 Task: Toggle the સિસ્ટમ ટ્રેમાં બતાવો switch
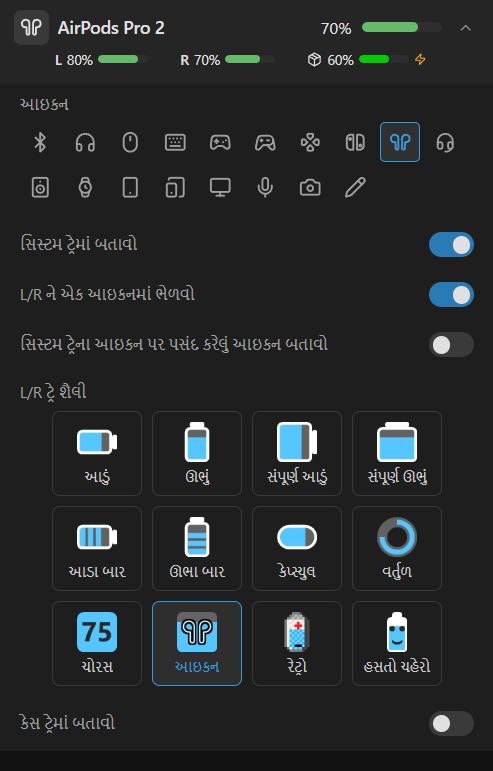(x=451, y=244)
